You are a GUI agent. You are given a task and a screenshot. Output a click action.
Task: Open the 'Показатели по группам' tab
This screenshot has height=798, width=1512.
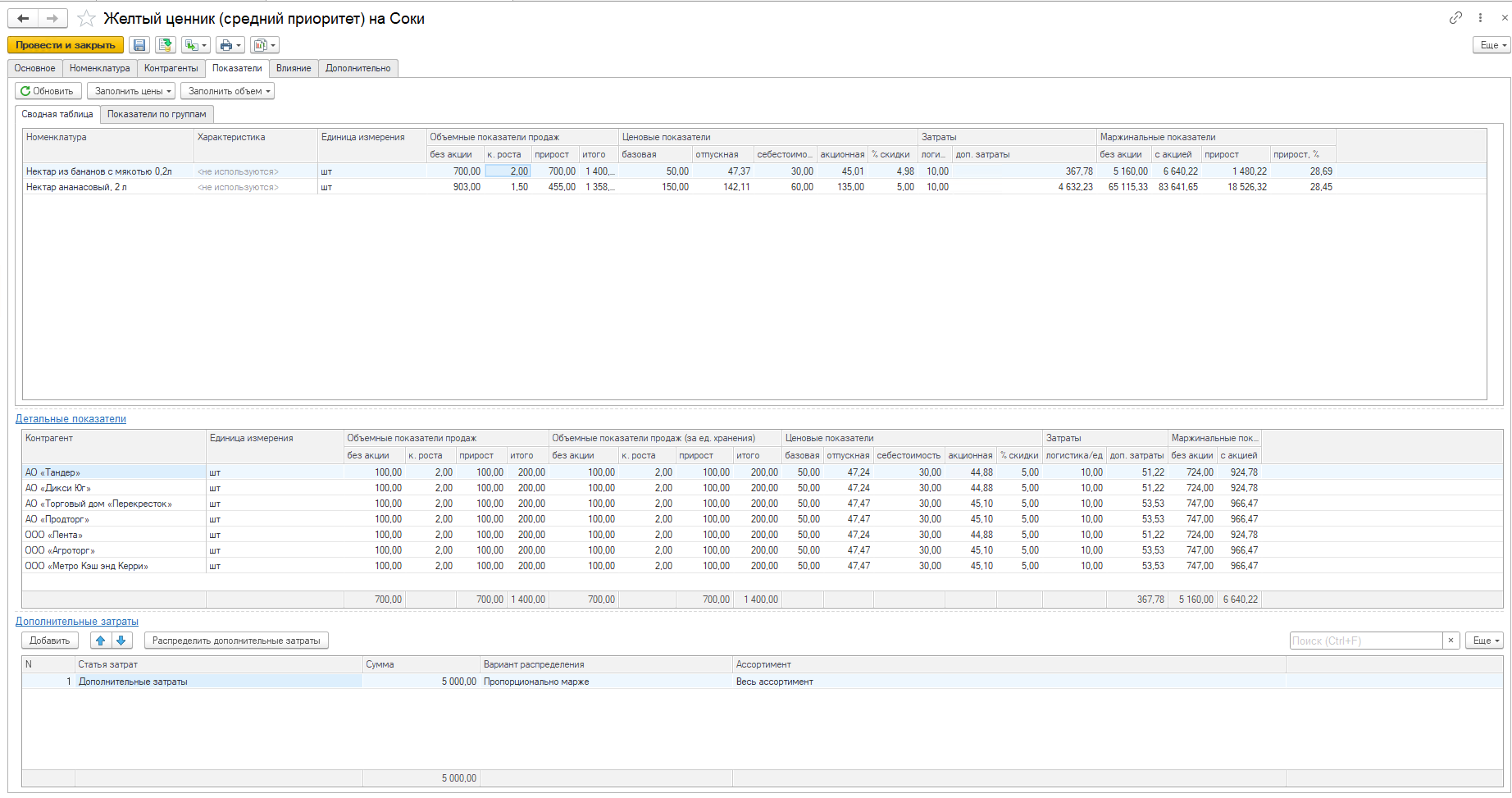157,114
